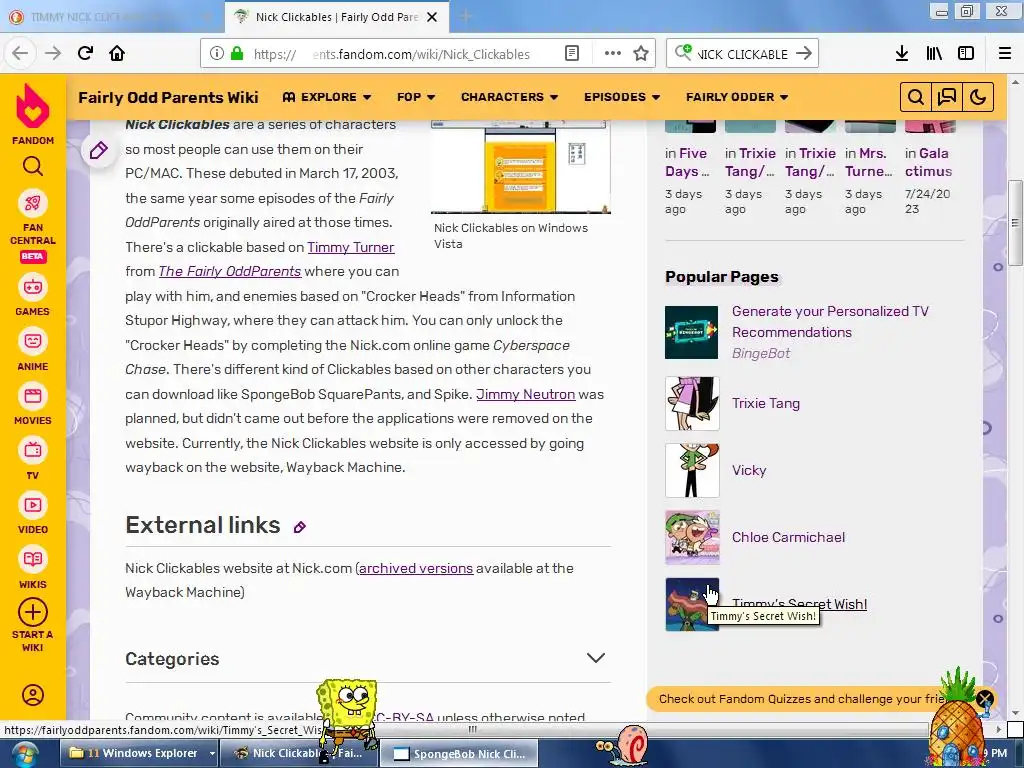Open a new browser tab
1024x768 pixels.
(x=465, y=17)
